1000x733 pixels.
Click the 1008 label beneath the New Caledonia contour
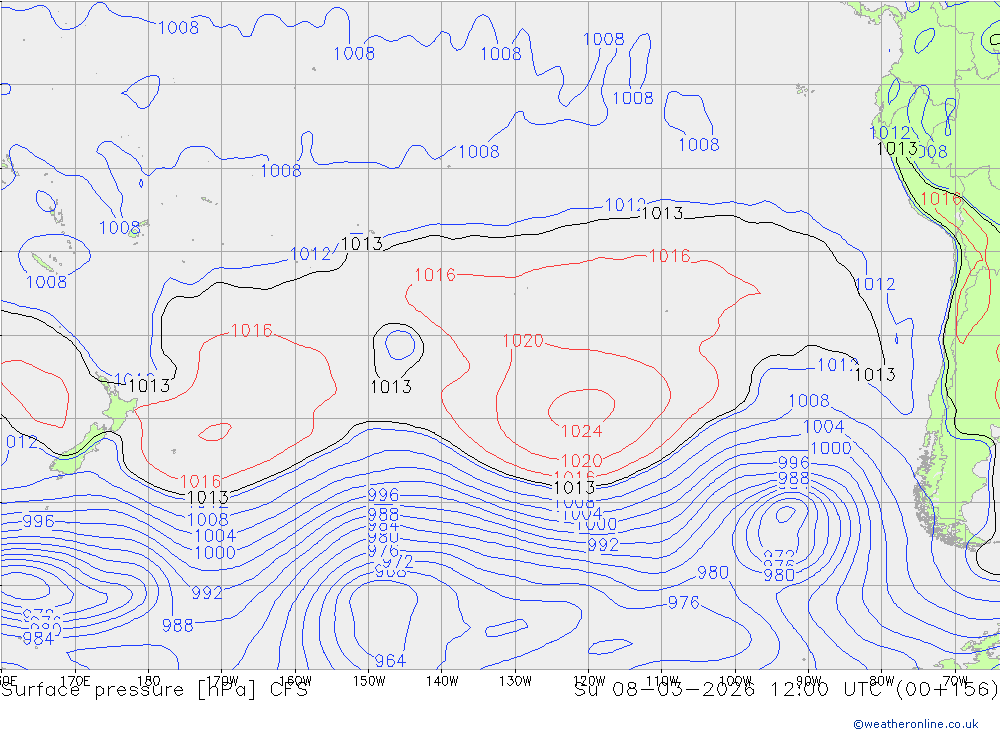[46, 281]
